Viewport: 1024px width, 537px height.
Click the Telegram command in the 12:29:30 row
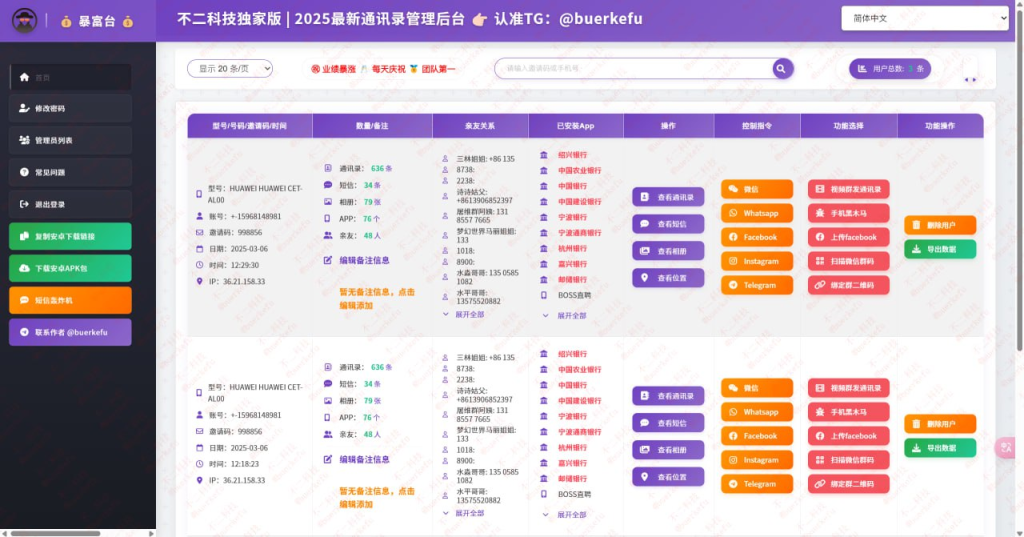[x=757, y=285]
